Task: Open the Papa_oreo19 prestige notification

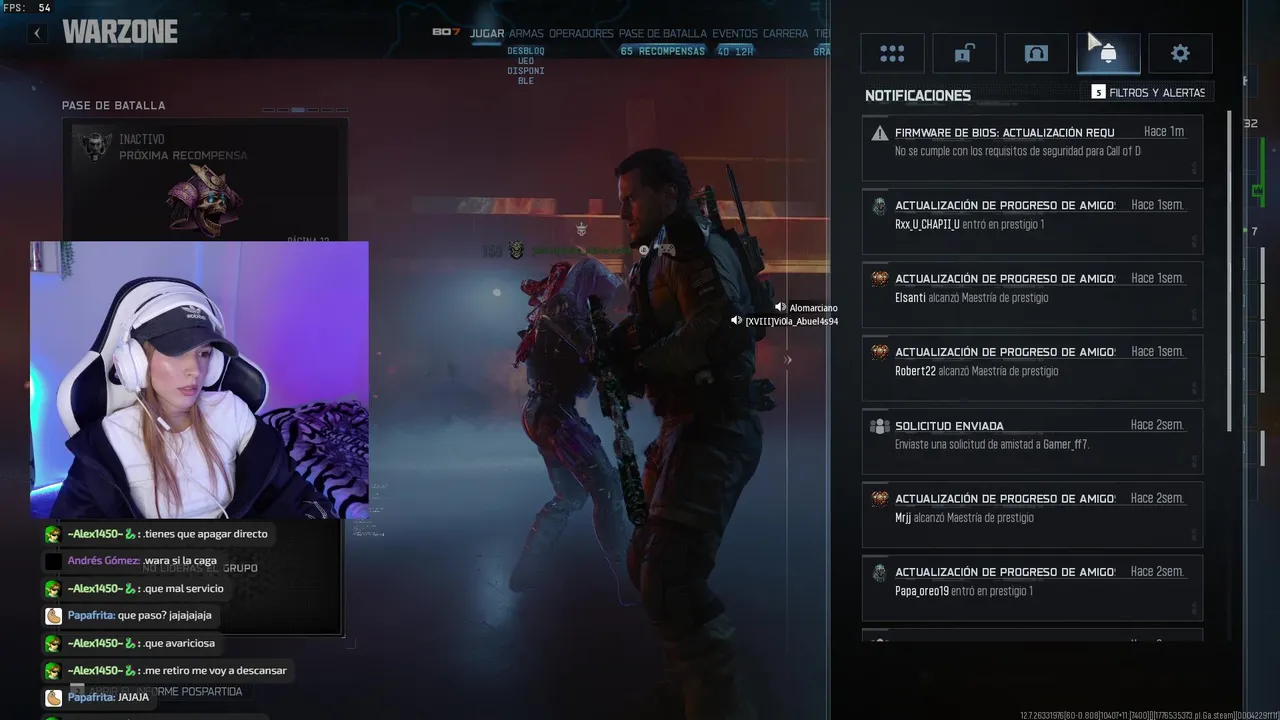Action: tap(1032, 587)
